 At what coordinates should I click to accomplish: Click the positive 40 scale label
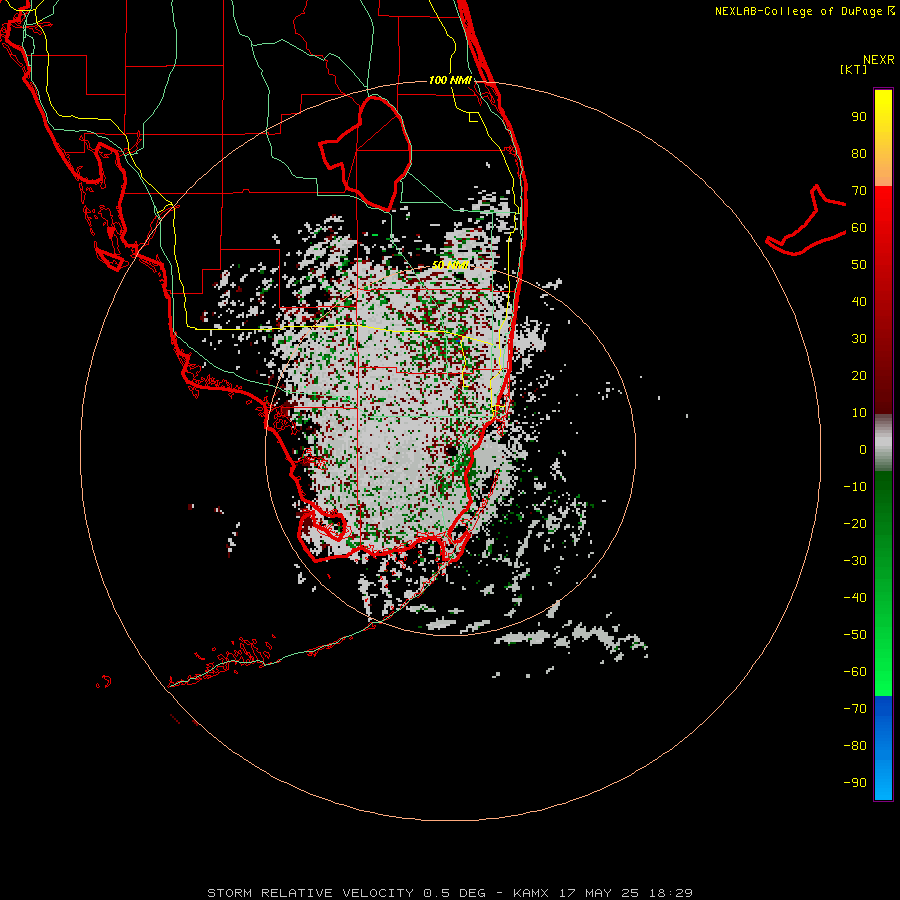859,302
